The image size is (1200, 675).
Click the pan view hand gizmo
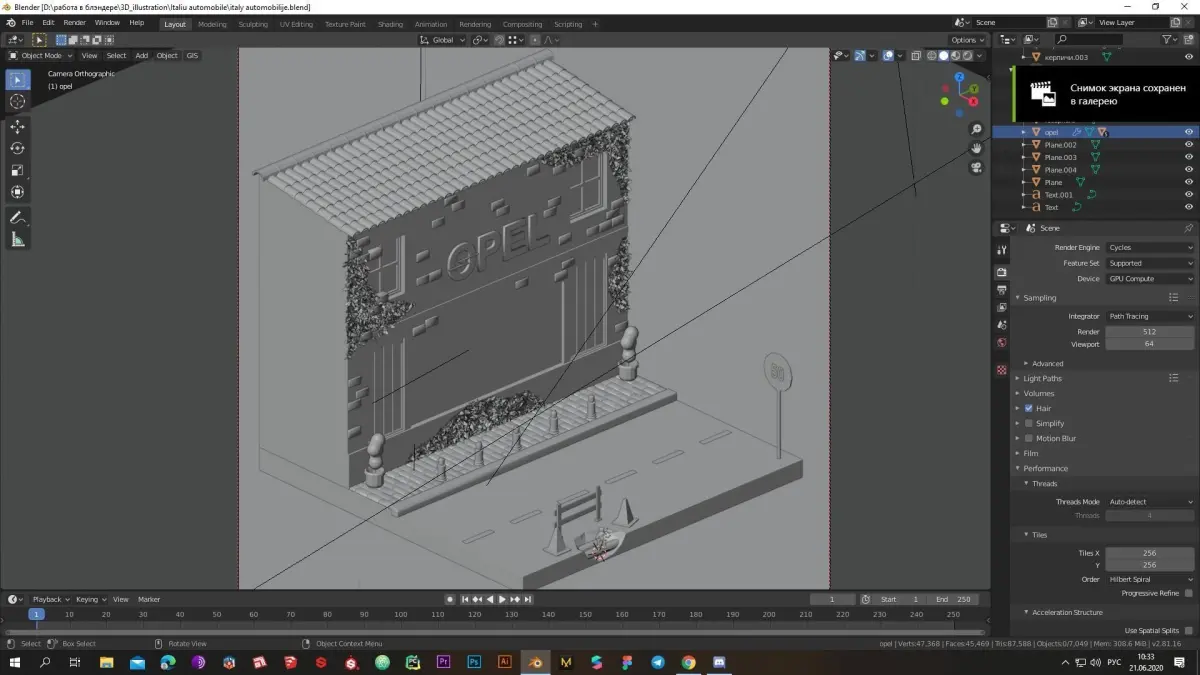coord(977,148)
